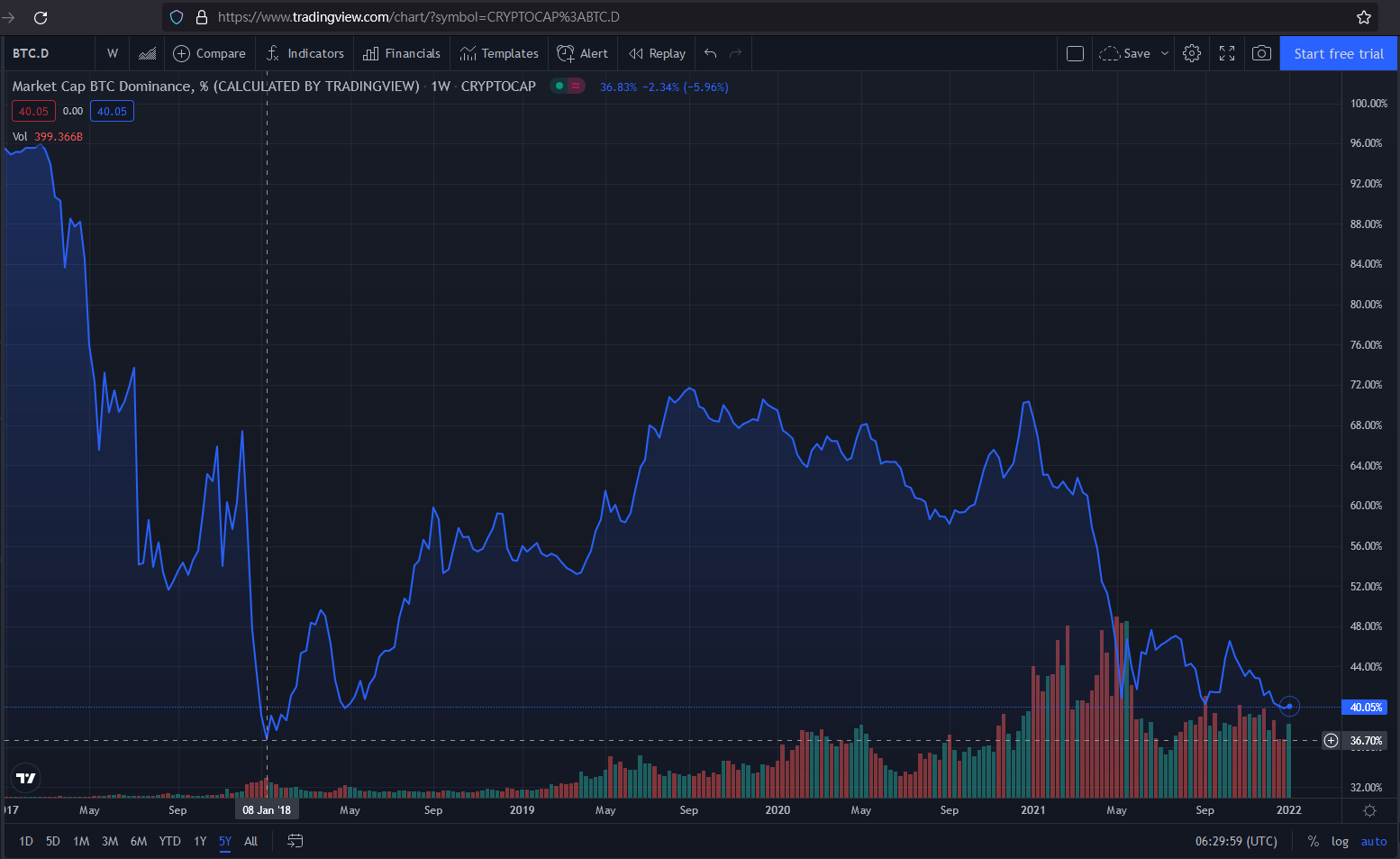Start bar Replay mode
The image size is (1400, 859).
point(657,53)
